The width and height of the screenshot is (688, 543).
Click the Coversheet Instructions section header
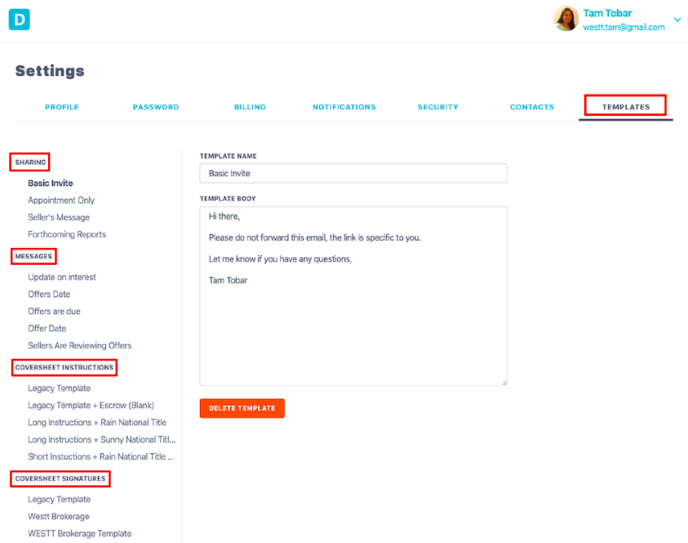tap(64, 368)
